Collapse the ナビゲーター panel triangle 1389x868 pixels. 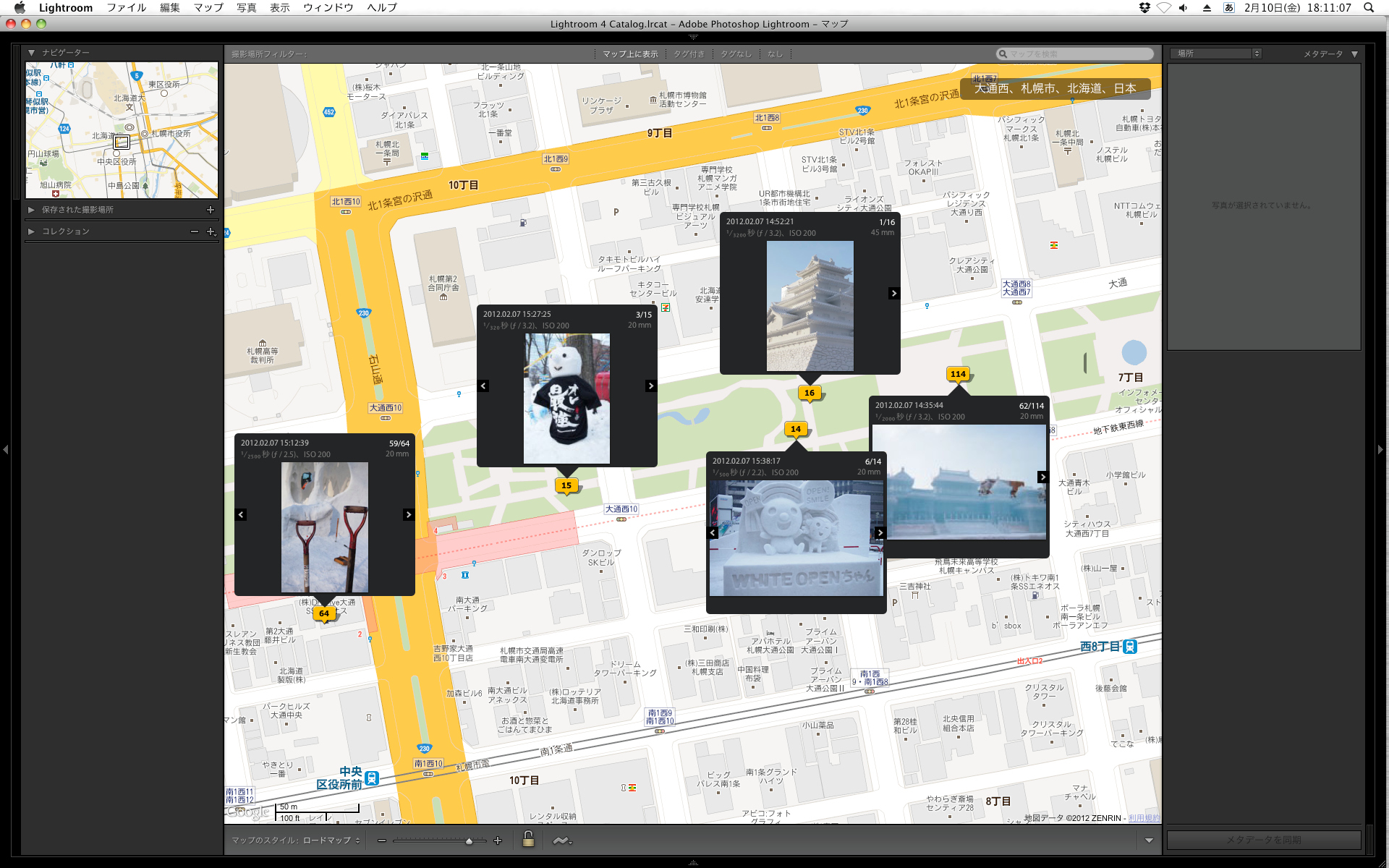click(x=30, y=52)
